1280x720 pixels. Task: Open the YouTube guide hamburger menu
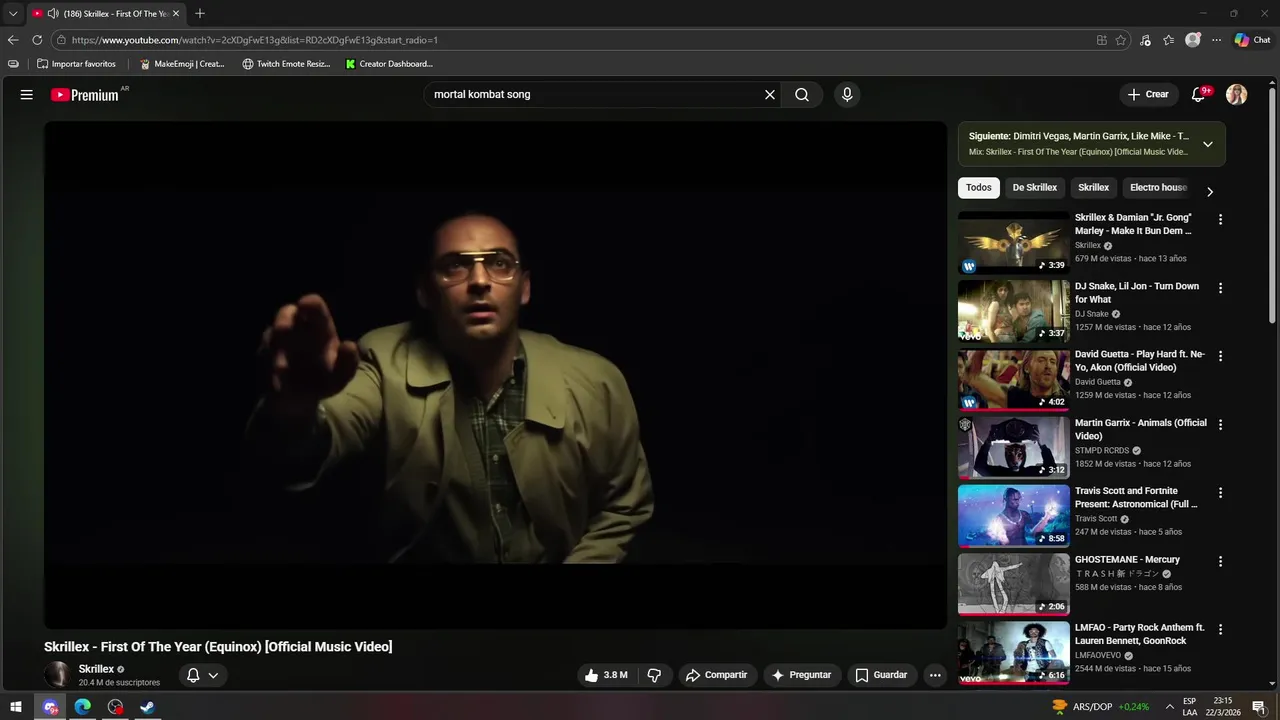point(27,95)
